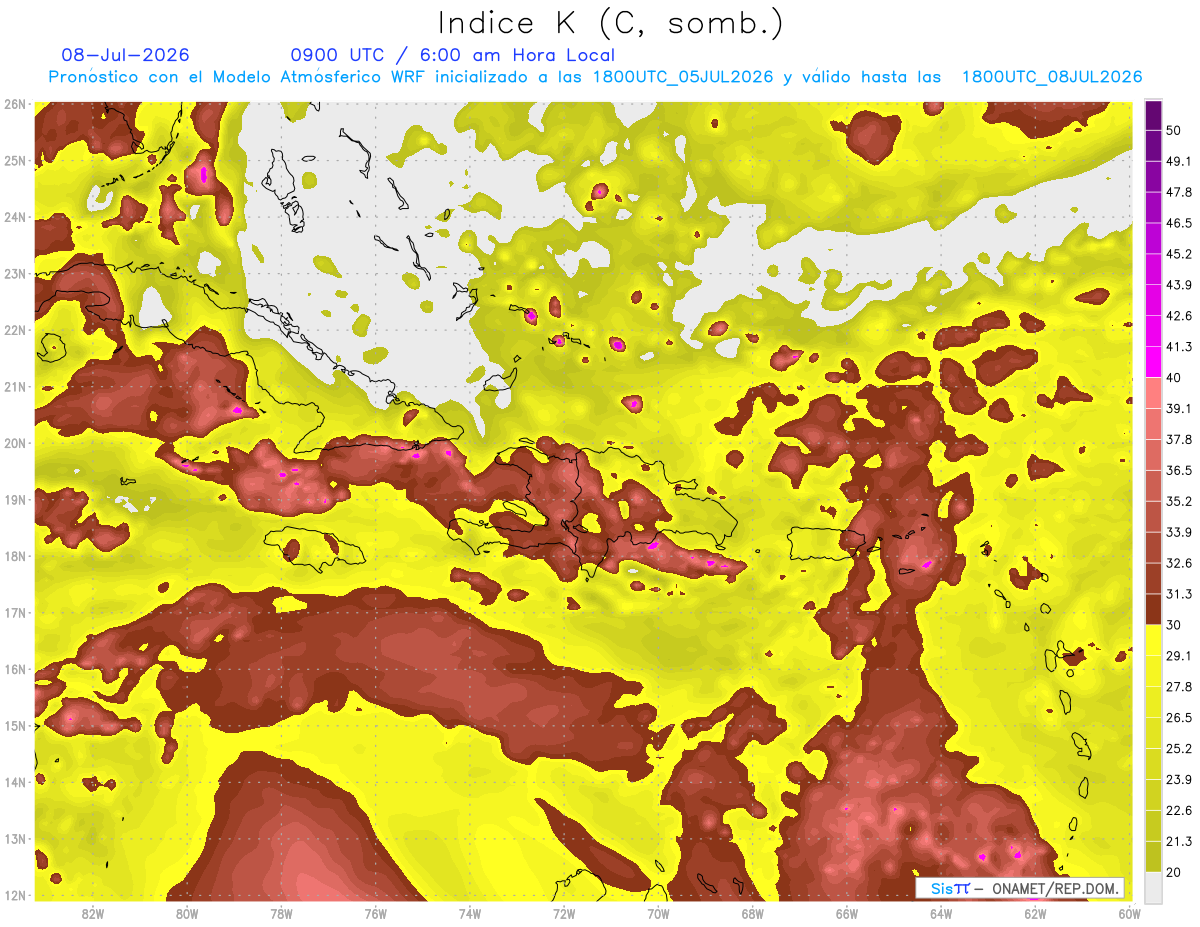Click the 22N latitude label

[x=15, y=330]
